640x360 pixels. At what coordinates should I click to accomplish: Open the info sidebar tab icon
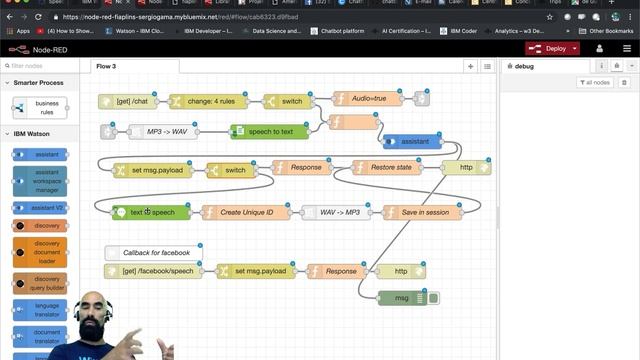click(x=602, y=66)
